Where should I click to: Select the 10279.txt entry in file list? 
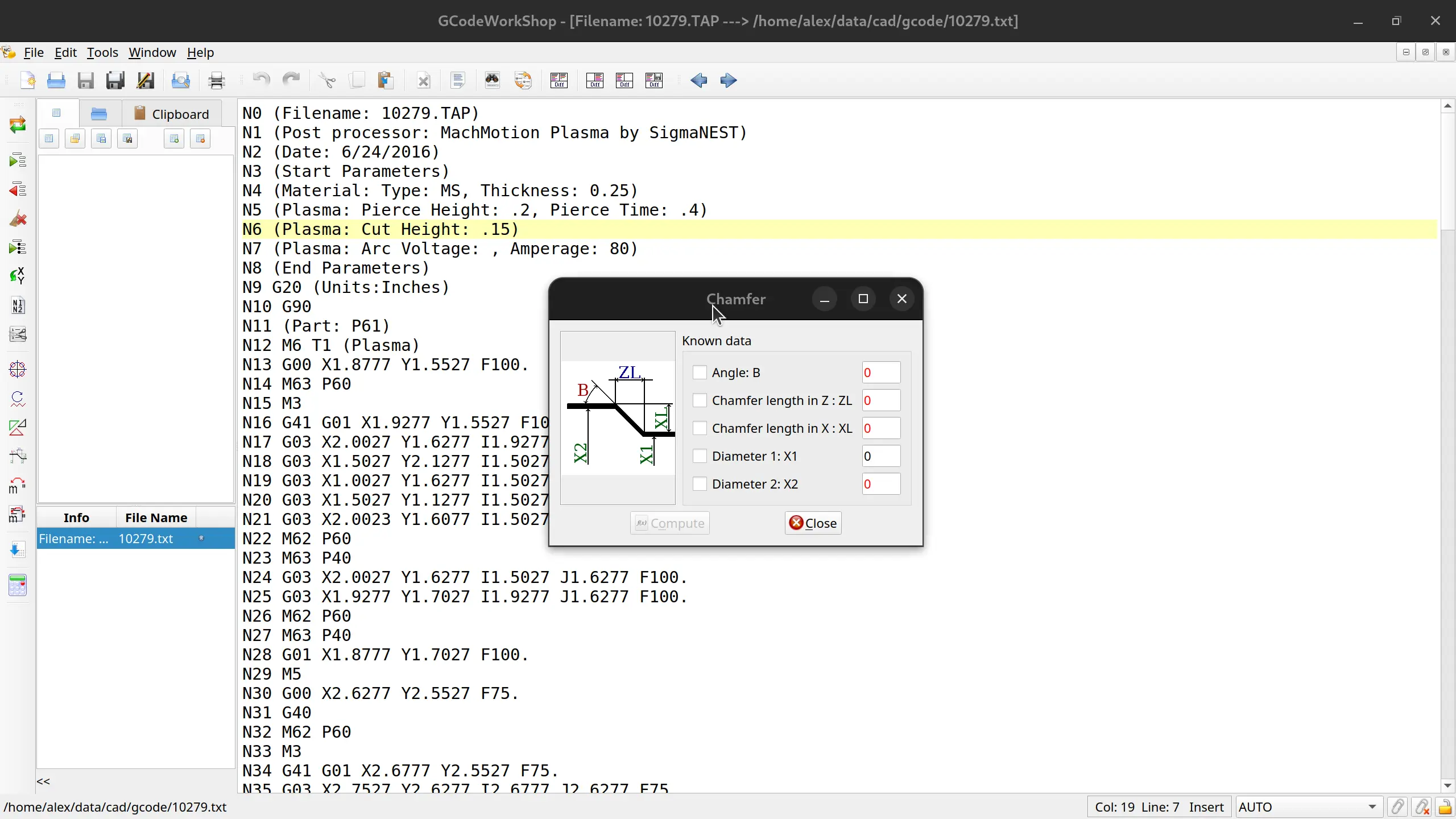(x=136, y=539)
